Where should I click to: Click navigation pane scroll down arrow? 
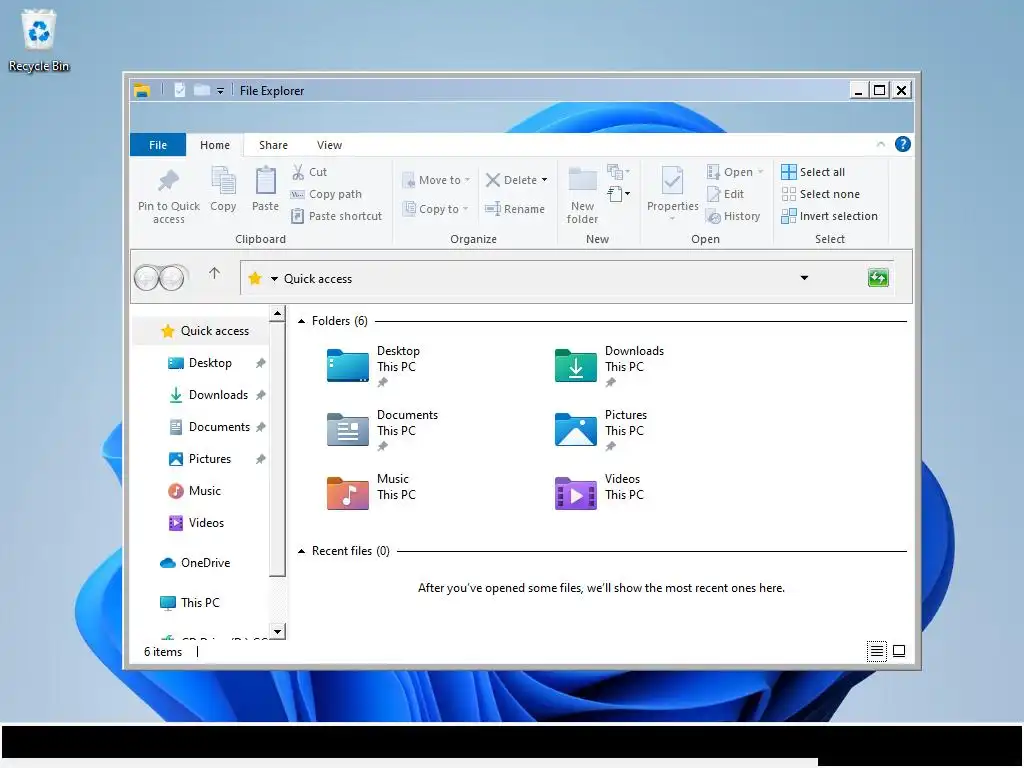tap(278, 632)
